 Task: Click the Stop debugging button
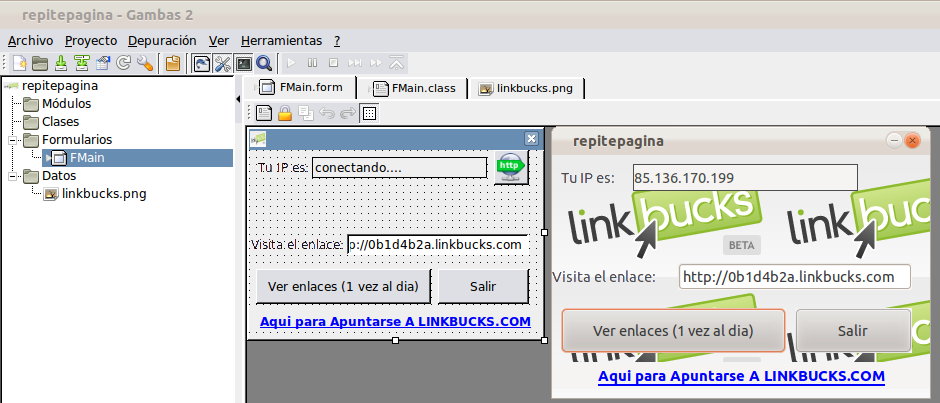point(333,63)
